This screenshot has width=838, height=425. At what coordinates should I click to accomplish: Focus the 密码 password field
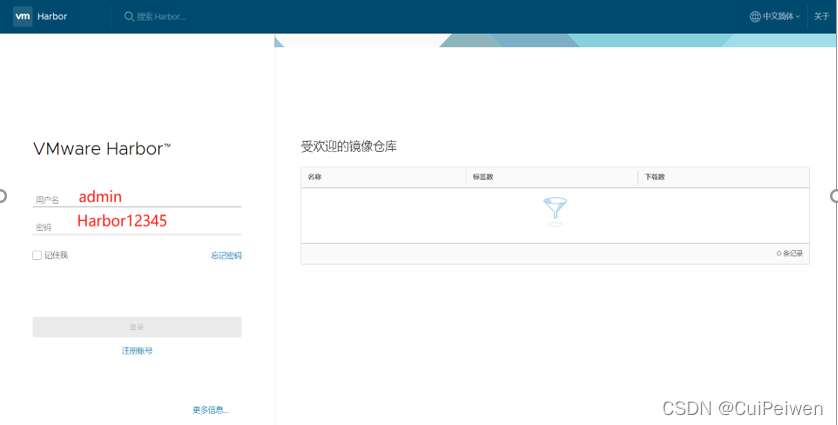137,225
